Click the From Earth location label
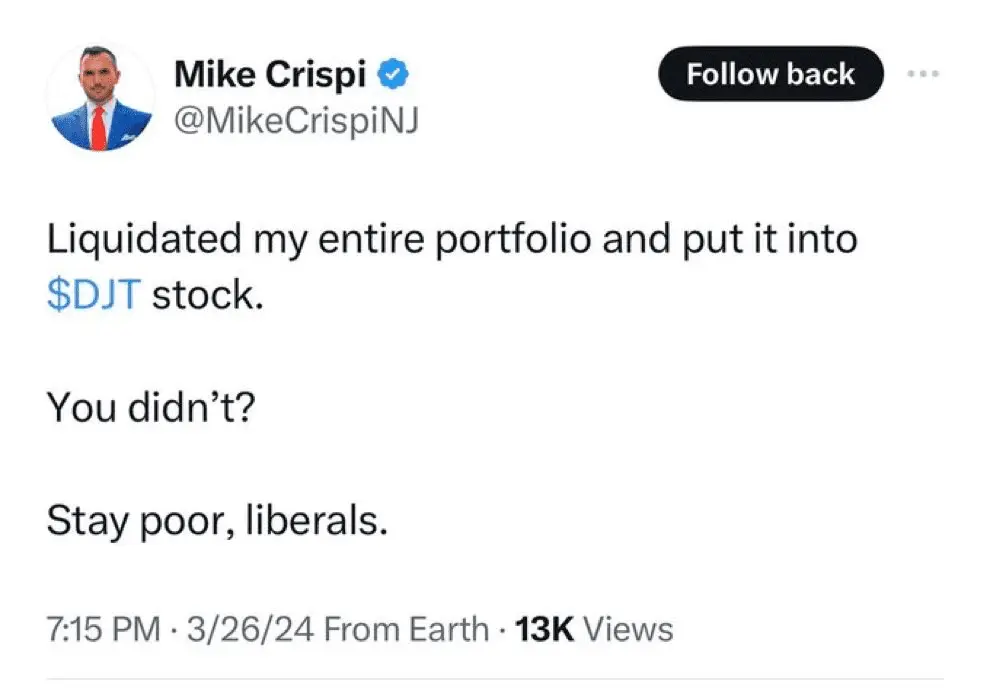The image size is (990, 700). point(406,629)
